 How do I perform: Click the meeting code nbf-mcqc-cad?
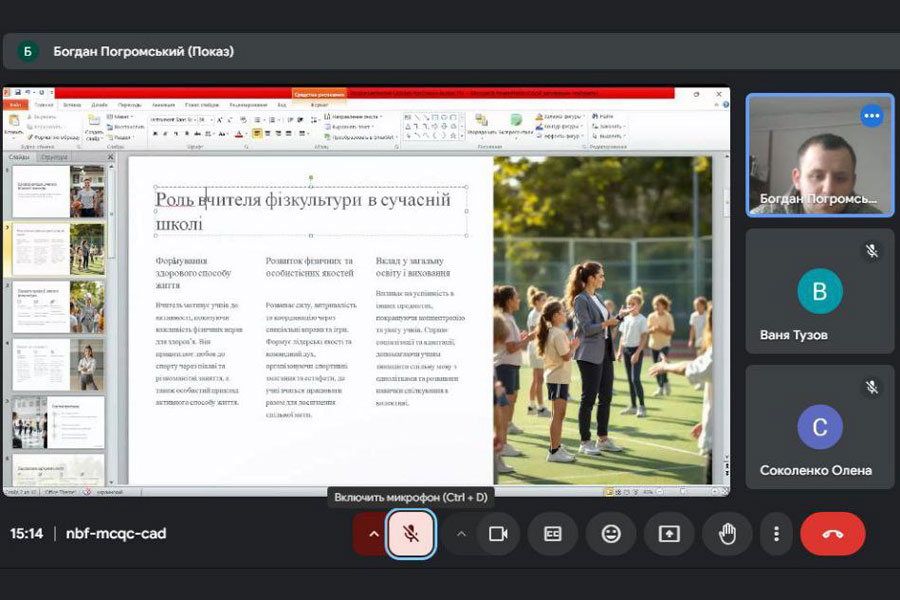pyautogui.click(x=116, y=534)
